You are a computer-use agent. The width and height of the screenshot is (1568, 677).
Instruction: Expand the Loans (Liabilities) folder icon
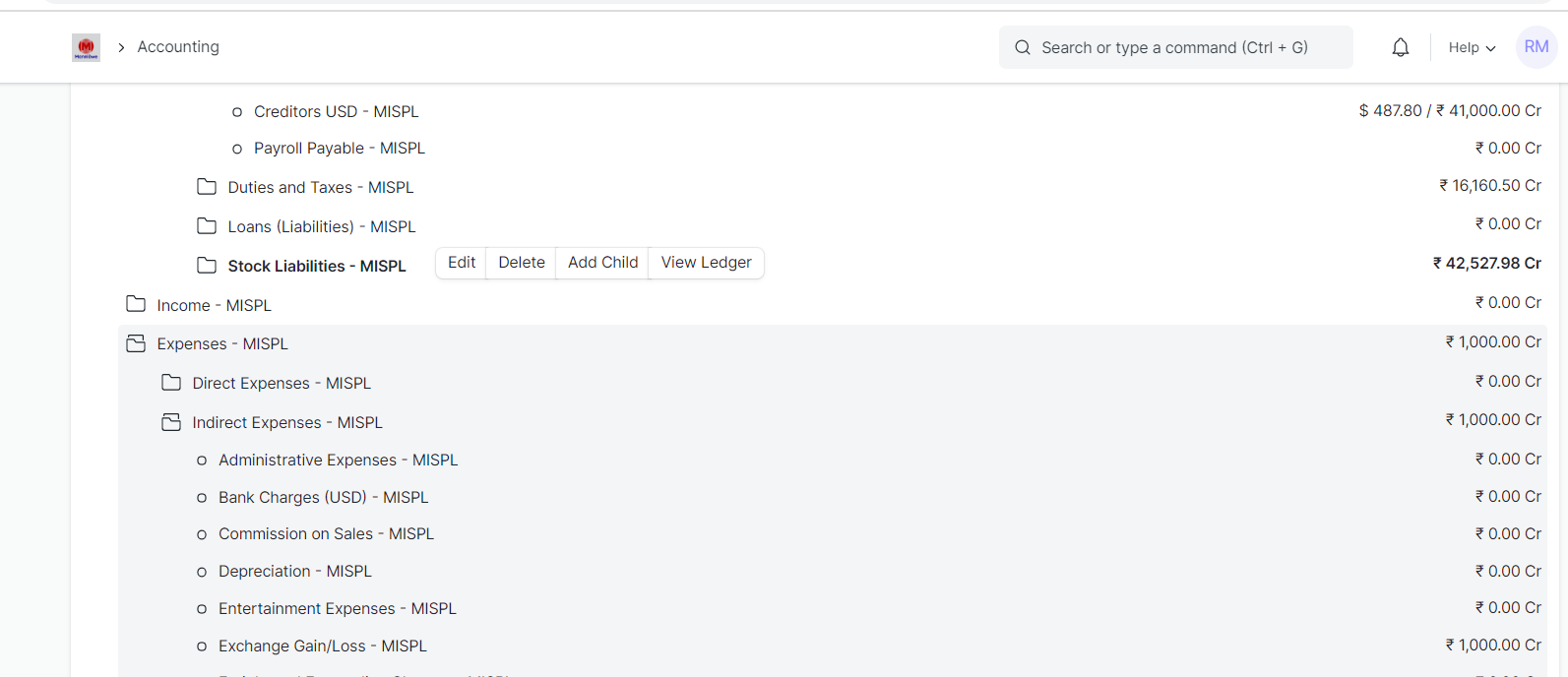tap(207, 226)
